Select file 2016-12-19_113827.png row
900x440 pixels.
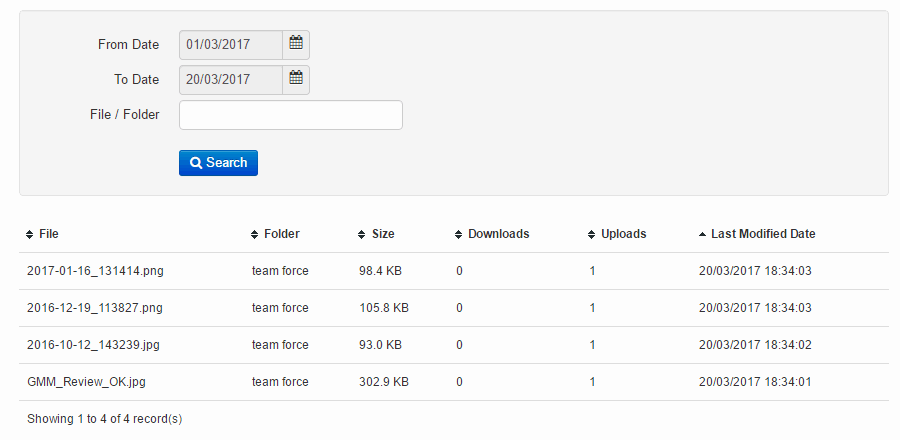coord(453,308)
